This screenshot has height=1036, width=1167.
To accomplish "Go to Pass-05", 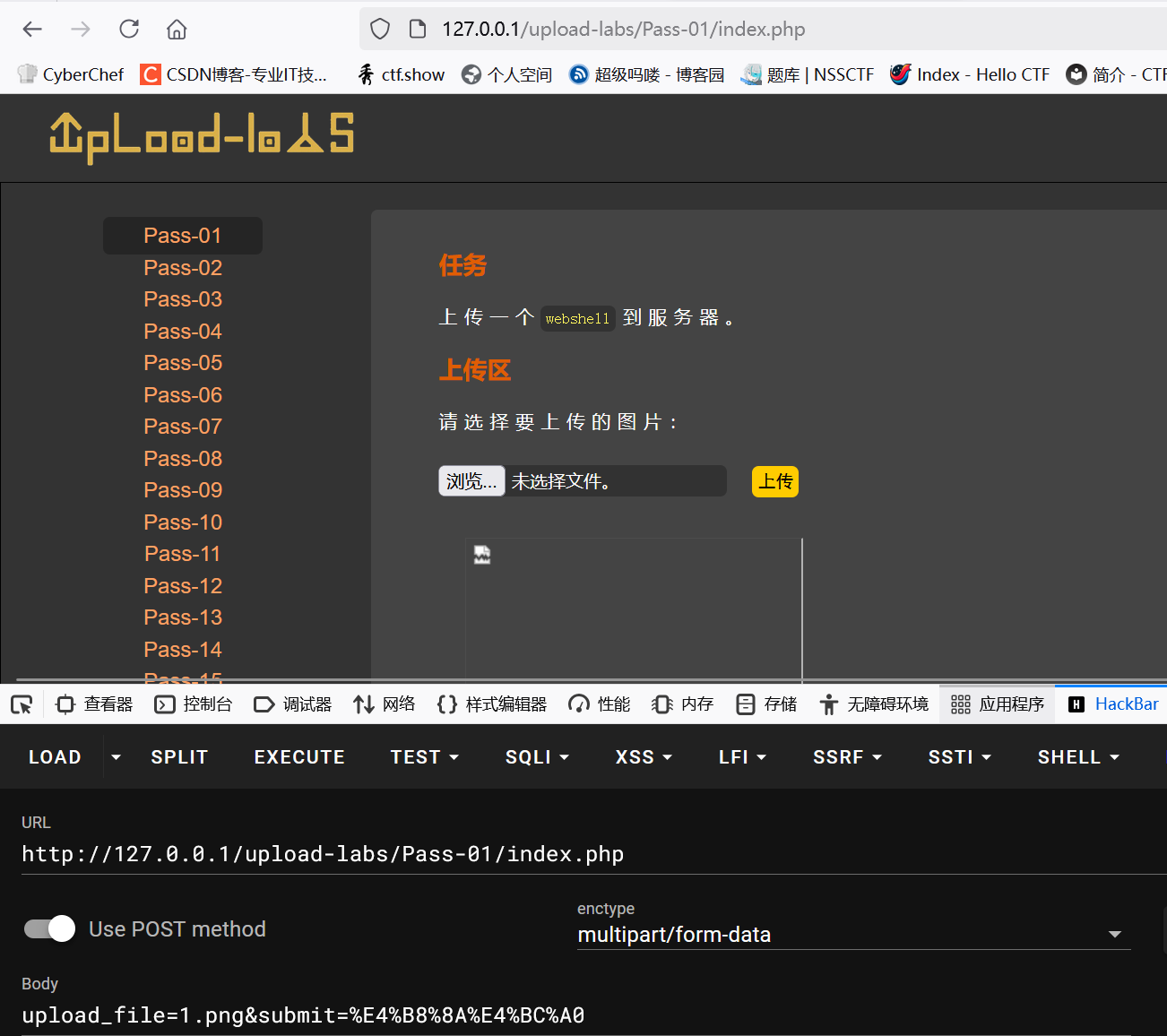I will pyautogui.click(x=183, y=363).
